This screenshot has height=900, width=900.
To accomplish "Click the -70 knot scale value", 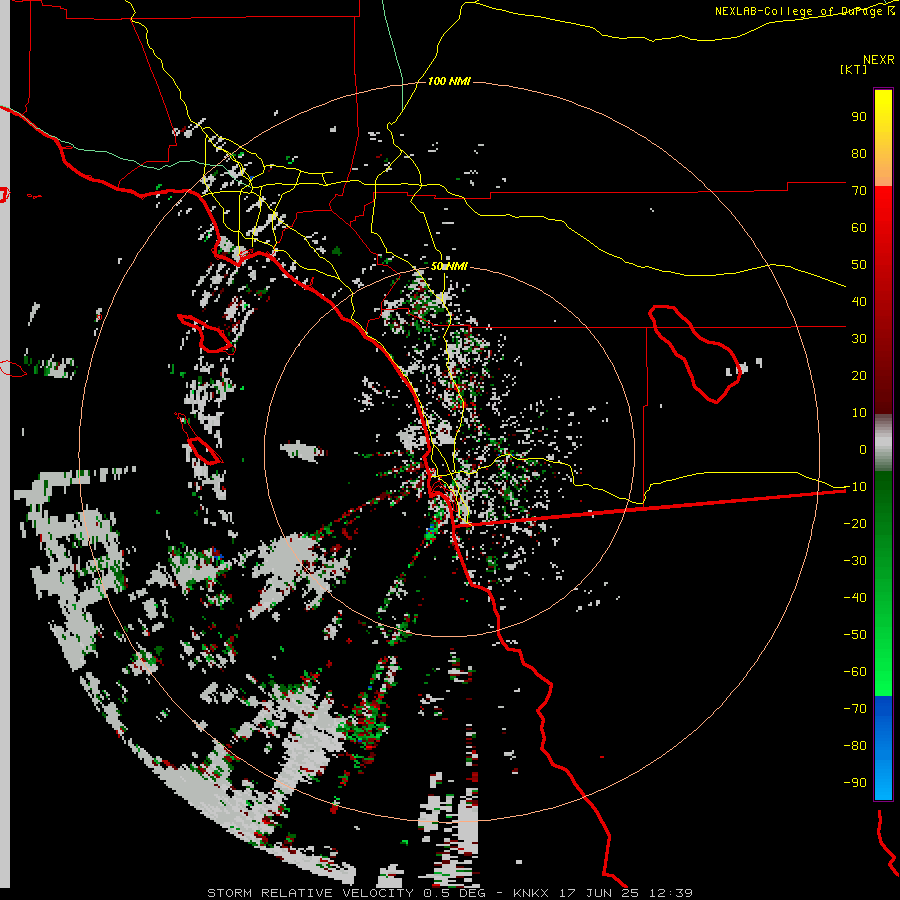I will pos(855,709).
